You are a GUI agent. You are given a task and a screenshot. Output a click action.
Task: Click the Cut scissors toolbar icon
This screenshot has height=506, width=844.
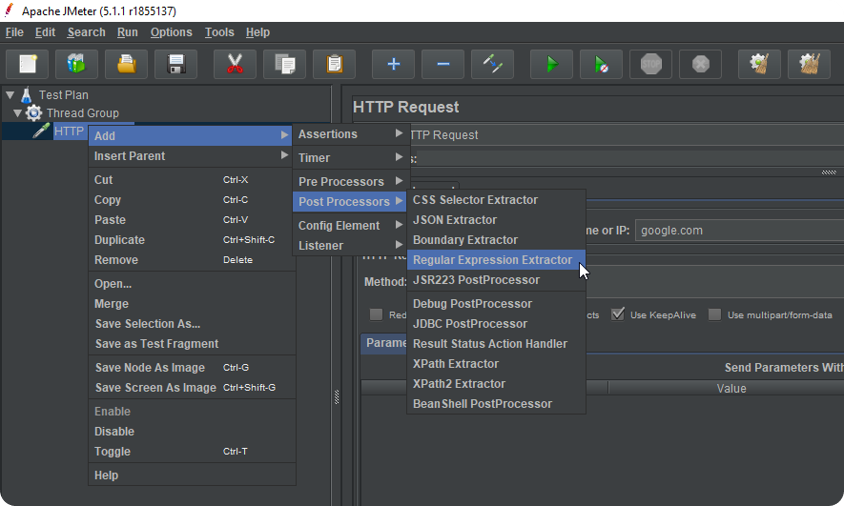click(x=235, y=64)
